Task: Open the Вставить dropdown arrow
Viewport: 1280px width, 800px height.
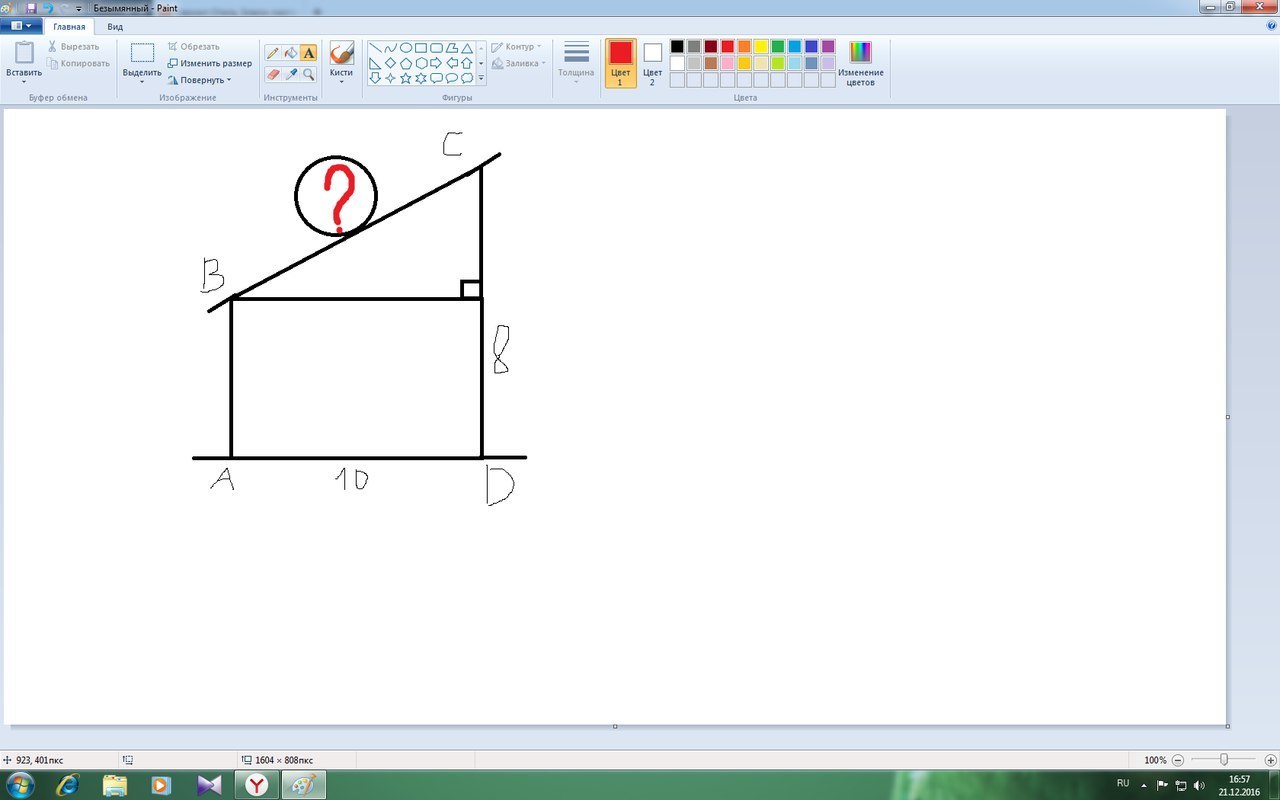Action: coord(24,82)
